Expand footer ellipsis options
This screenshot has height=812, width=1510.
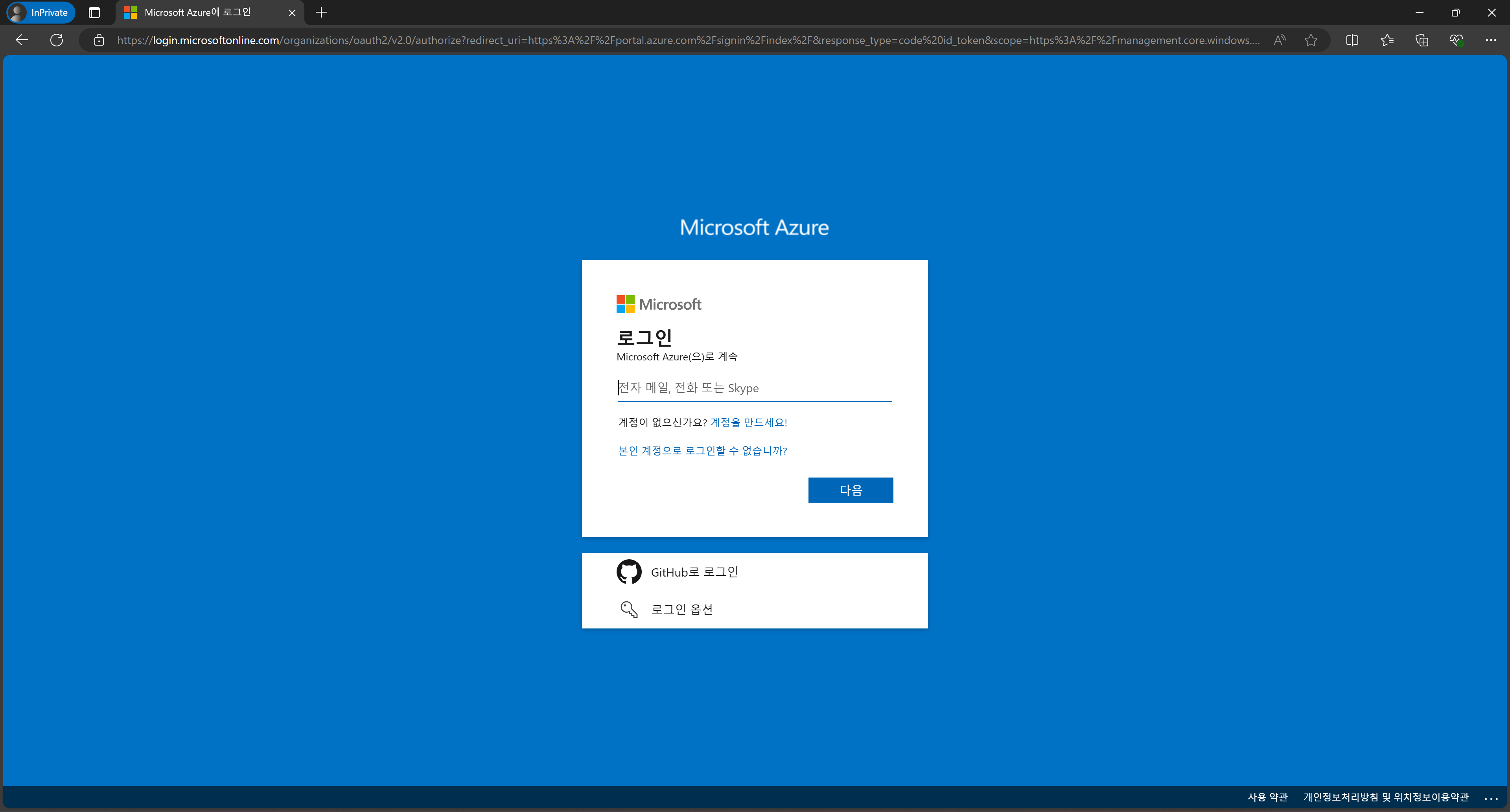point(1491,797)
